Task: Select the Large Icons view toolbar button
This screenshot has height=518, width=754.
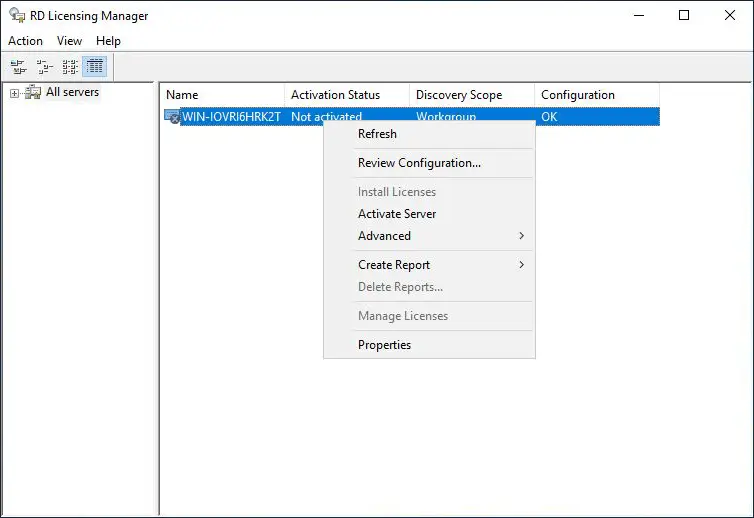Action: pos(19,66)
